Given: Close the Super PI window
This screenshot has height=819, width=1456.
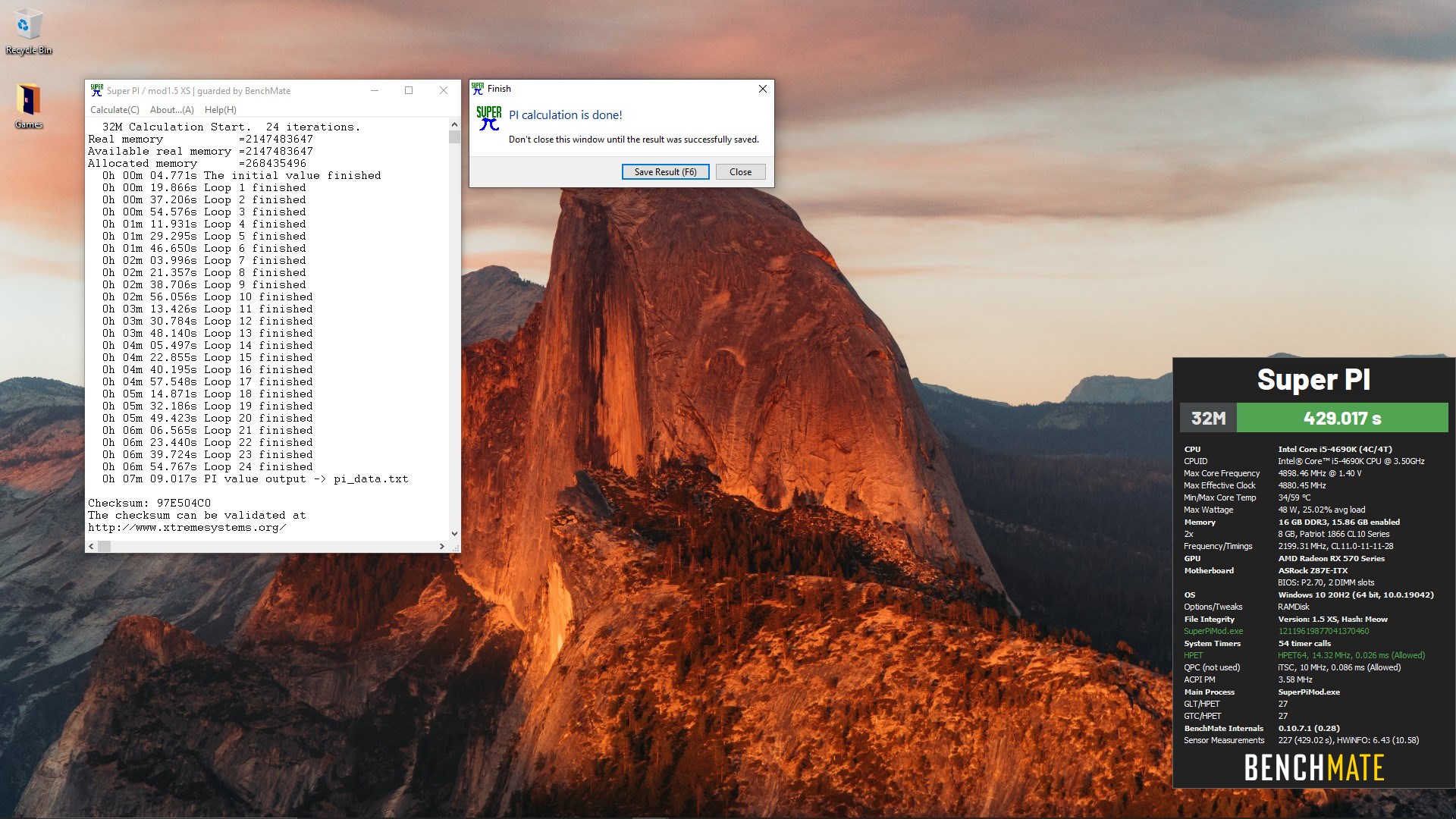Looking at the screenshot, I should click(444, 90).
